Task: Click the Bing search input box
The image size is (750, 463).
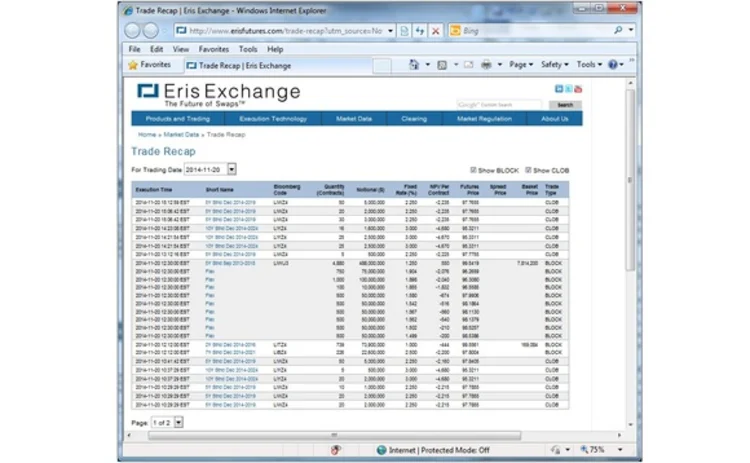Action: coord(536,31)
